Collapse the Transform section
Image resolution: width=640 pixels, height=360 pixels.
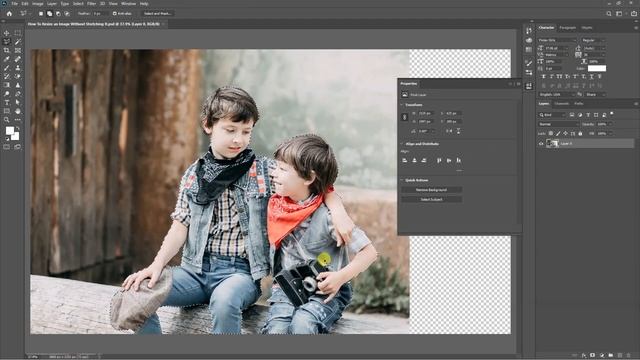[x=402, y=105]
